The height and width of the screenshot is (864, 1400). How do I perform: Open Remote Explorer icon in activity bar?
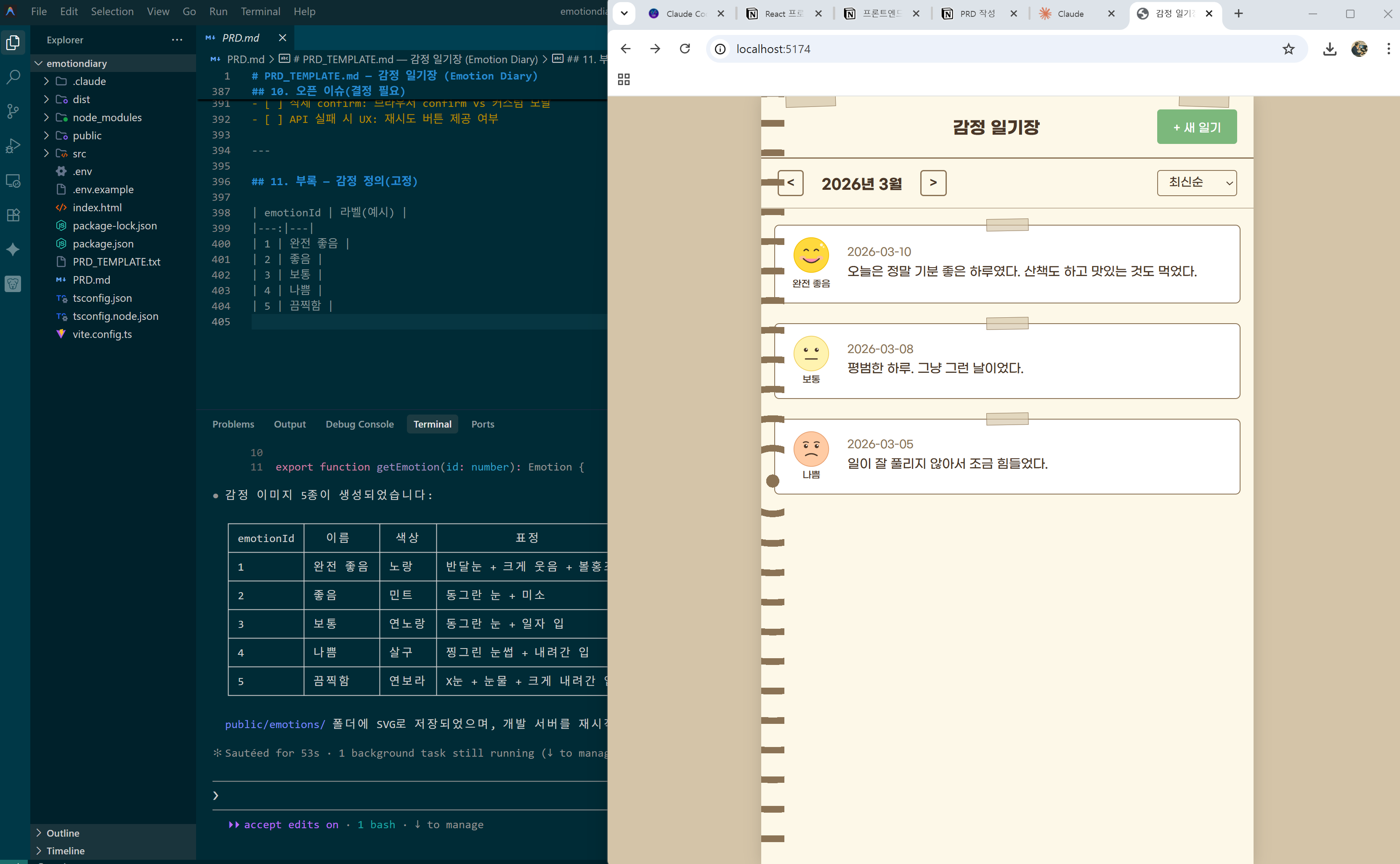(13, 181)
